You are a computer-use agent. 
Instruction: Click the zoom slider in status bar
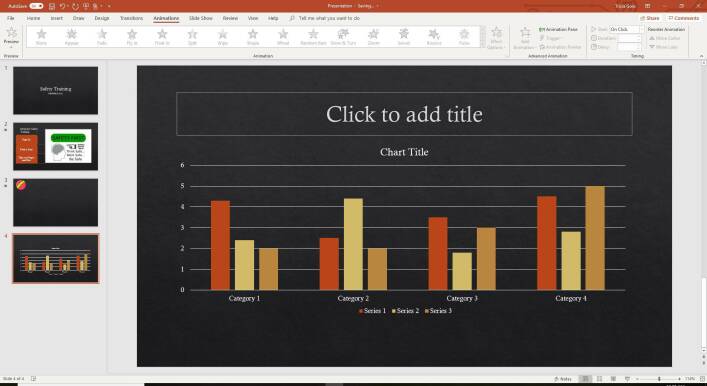(659, 379)
